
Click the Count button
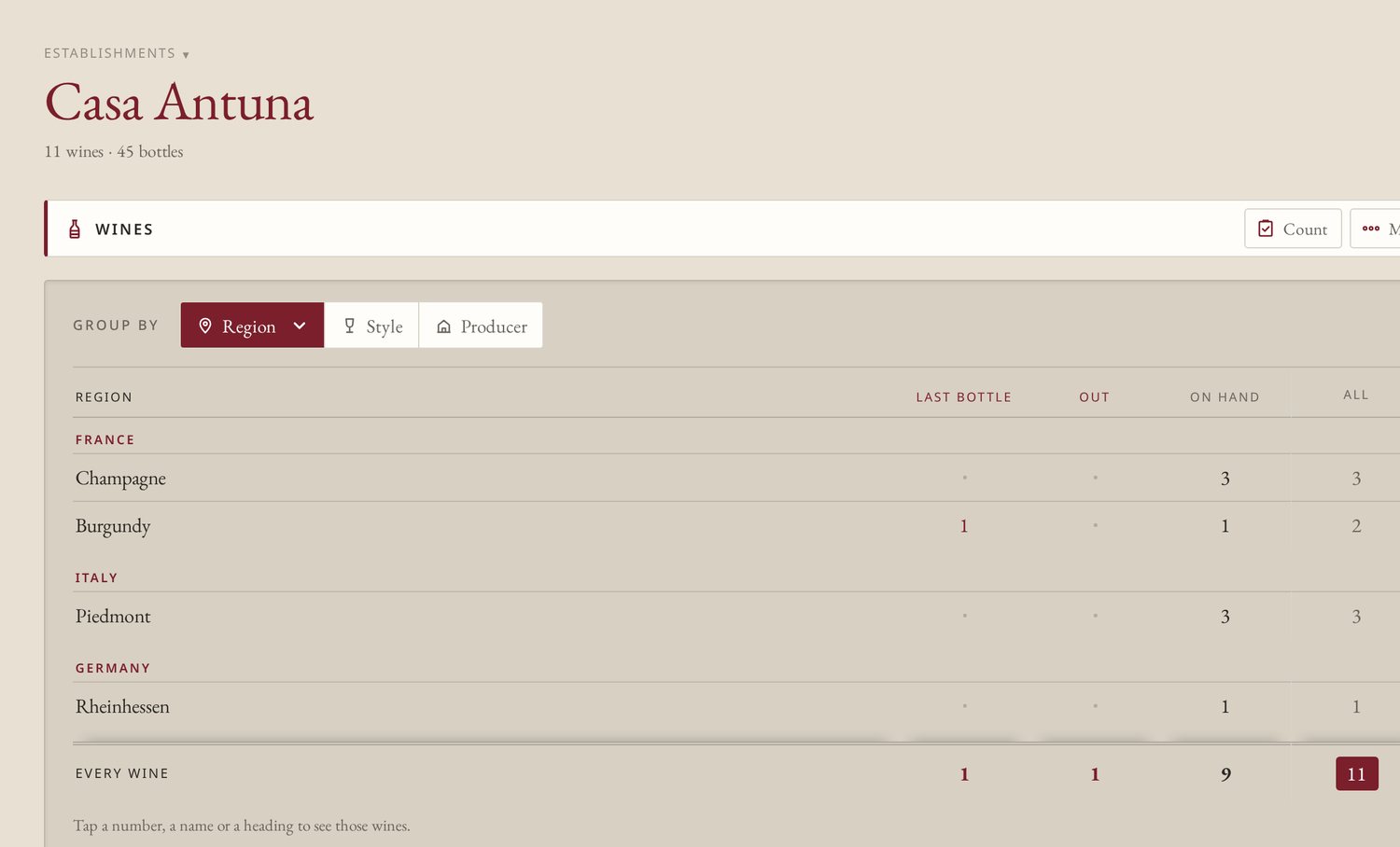coord(1293,229)
